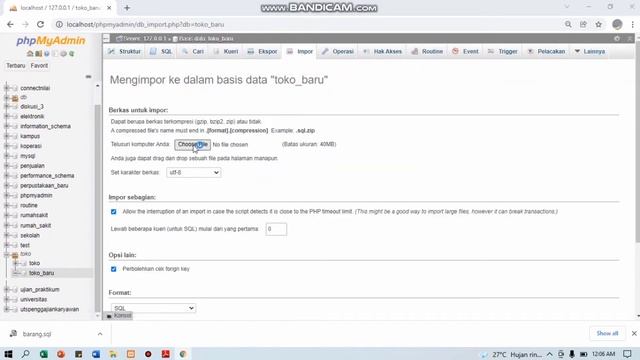Collapse the toko database group
This screenshot has width=640, height=360.
tap(6, 254)
